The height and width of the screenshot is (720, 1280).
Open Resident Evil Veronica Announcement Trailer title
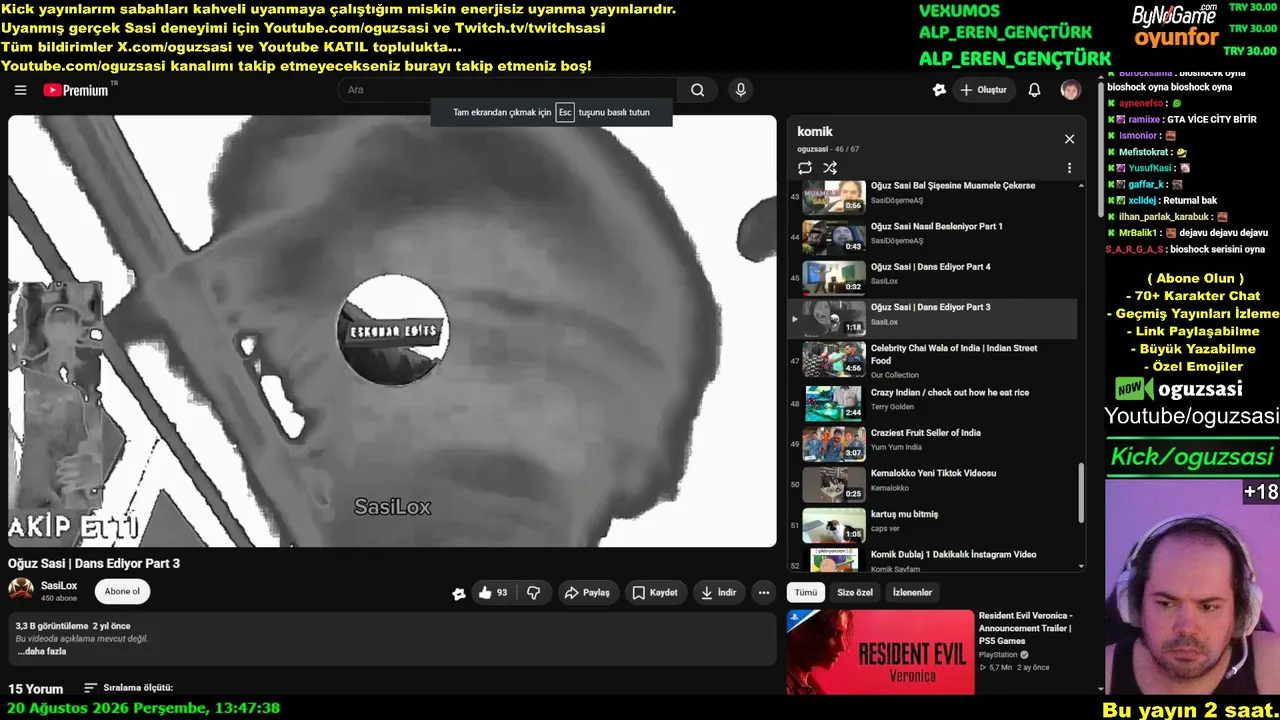(1026, 628)
